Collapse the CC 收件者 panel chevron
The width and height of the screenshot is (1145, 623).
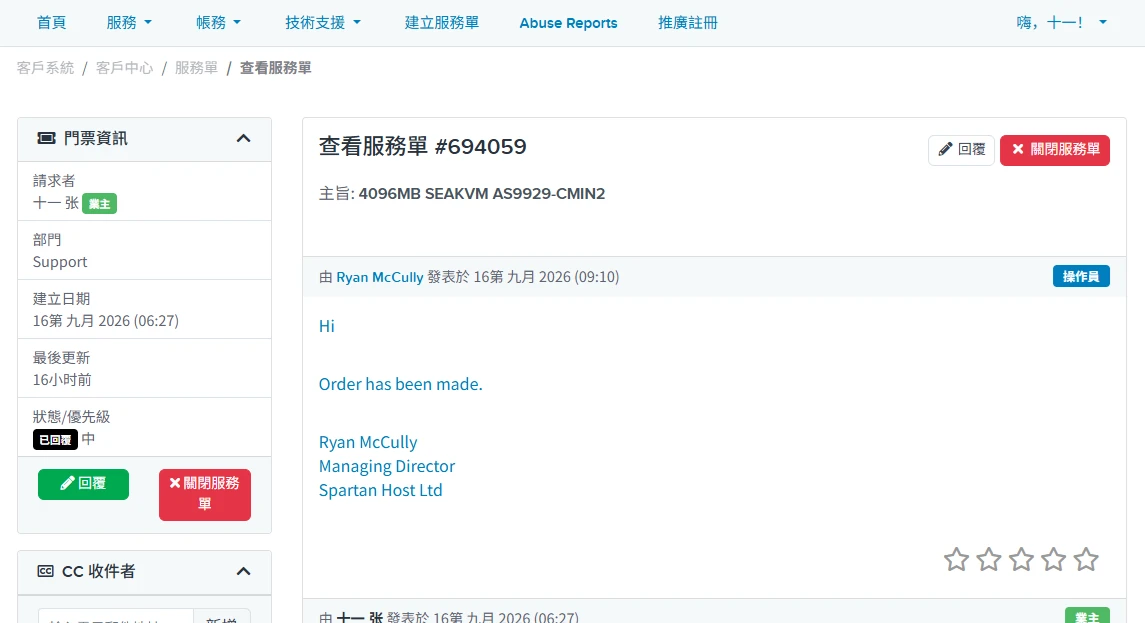[x=243, y=571]
